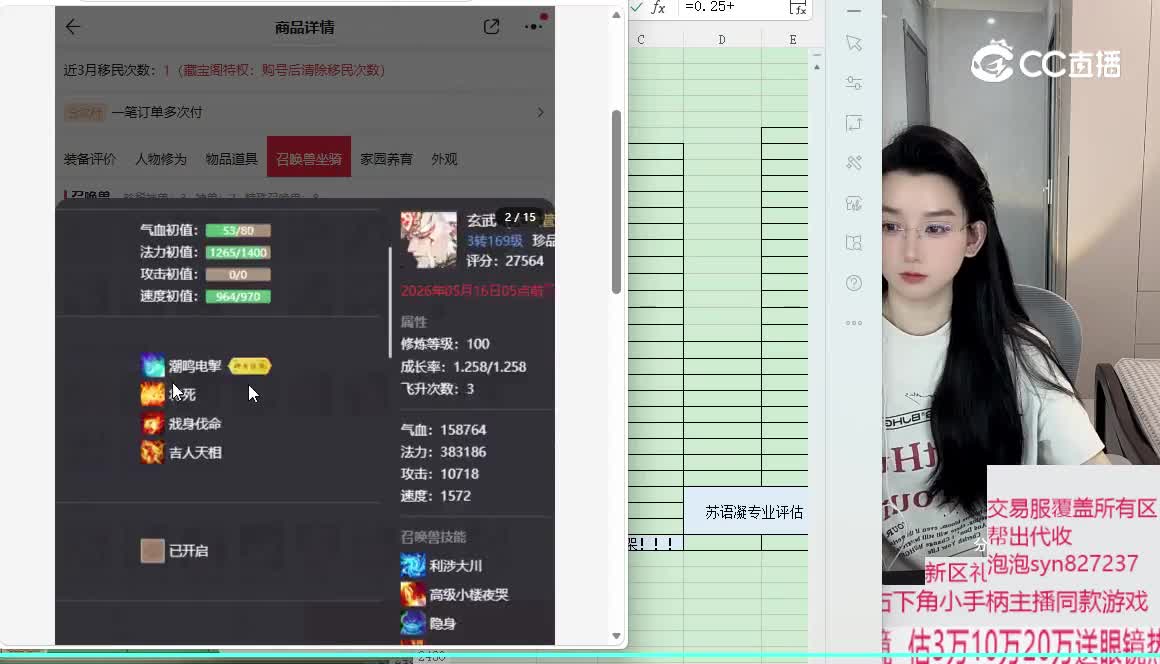Click the chart icon in spreadsheet sidebar

[854, 203]
